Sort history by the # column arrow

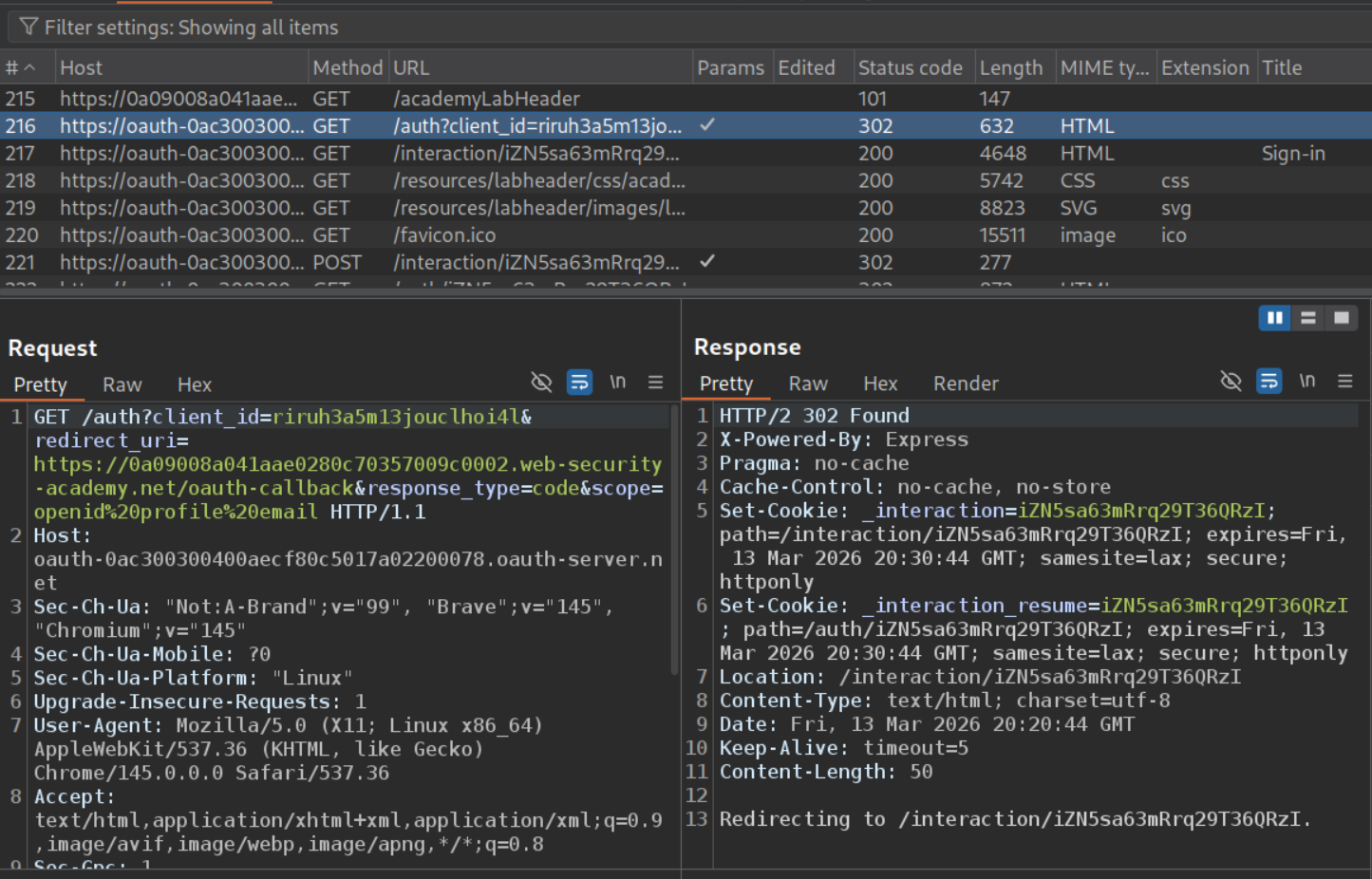[x=29, y=67]
